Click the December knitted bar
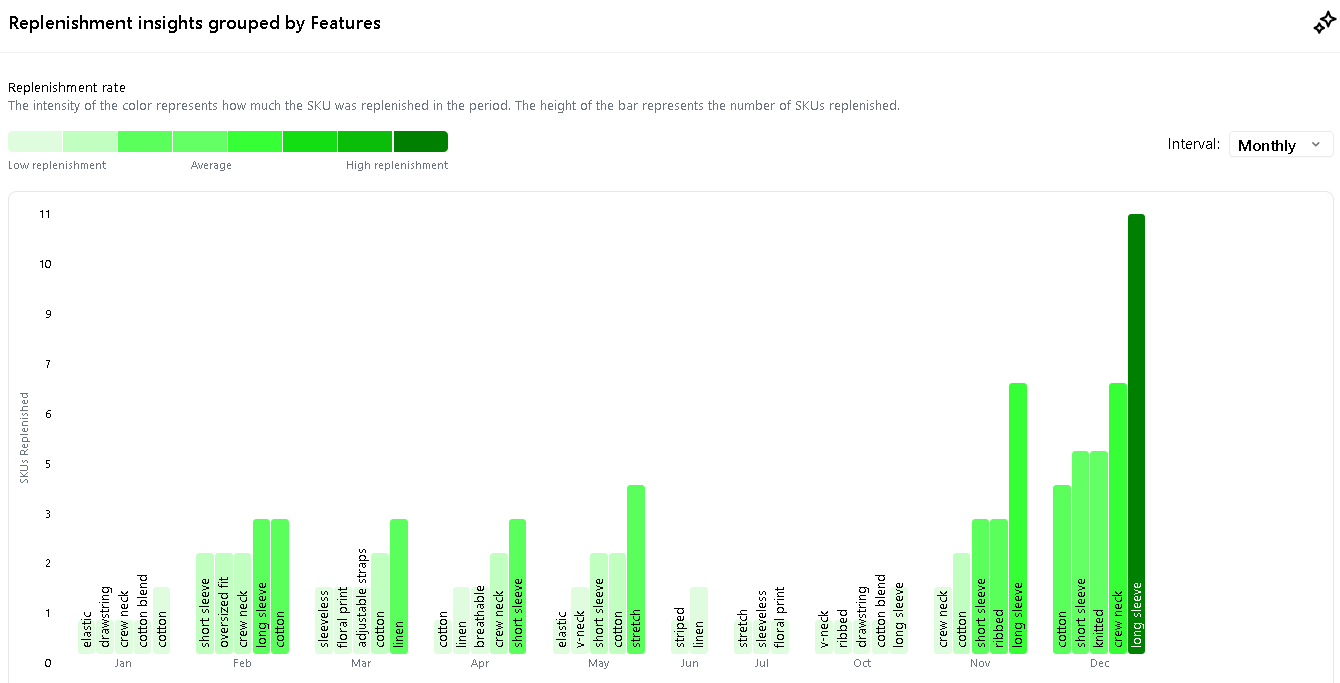This screenshot has width=1340, height=683. coord(1099,551)
